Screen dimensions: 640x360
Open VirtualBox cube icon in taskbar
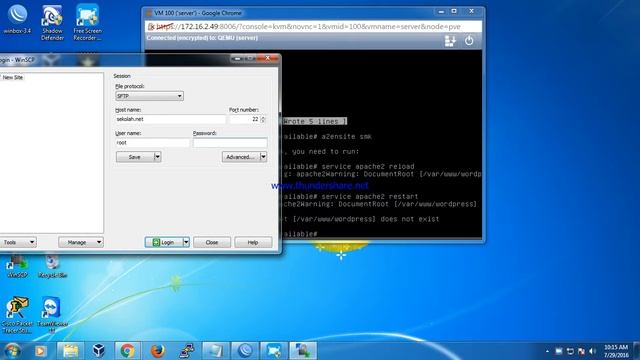[98, 351]
